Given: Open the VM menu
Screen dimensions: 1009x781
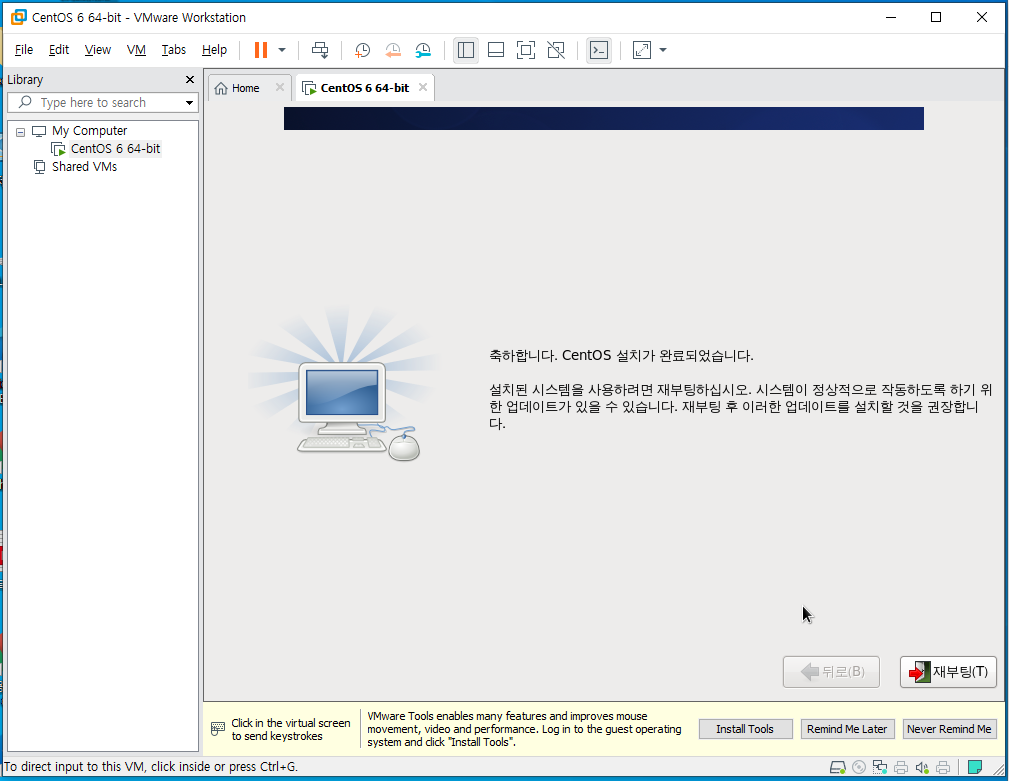Looking at the screenshot, I should click(x=136, y=50).
